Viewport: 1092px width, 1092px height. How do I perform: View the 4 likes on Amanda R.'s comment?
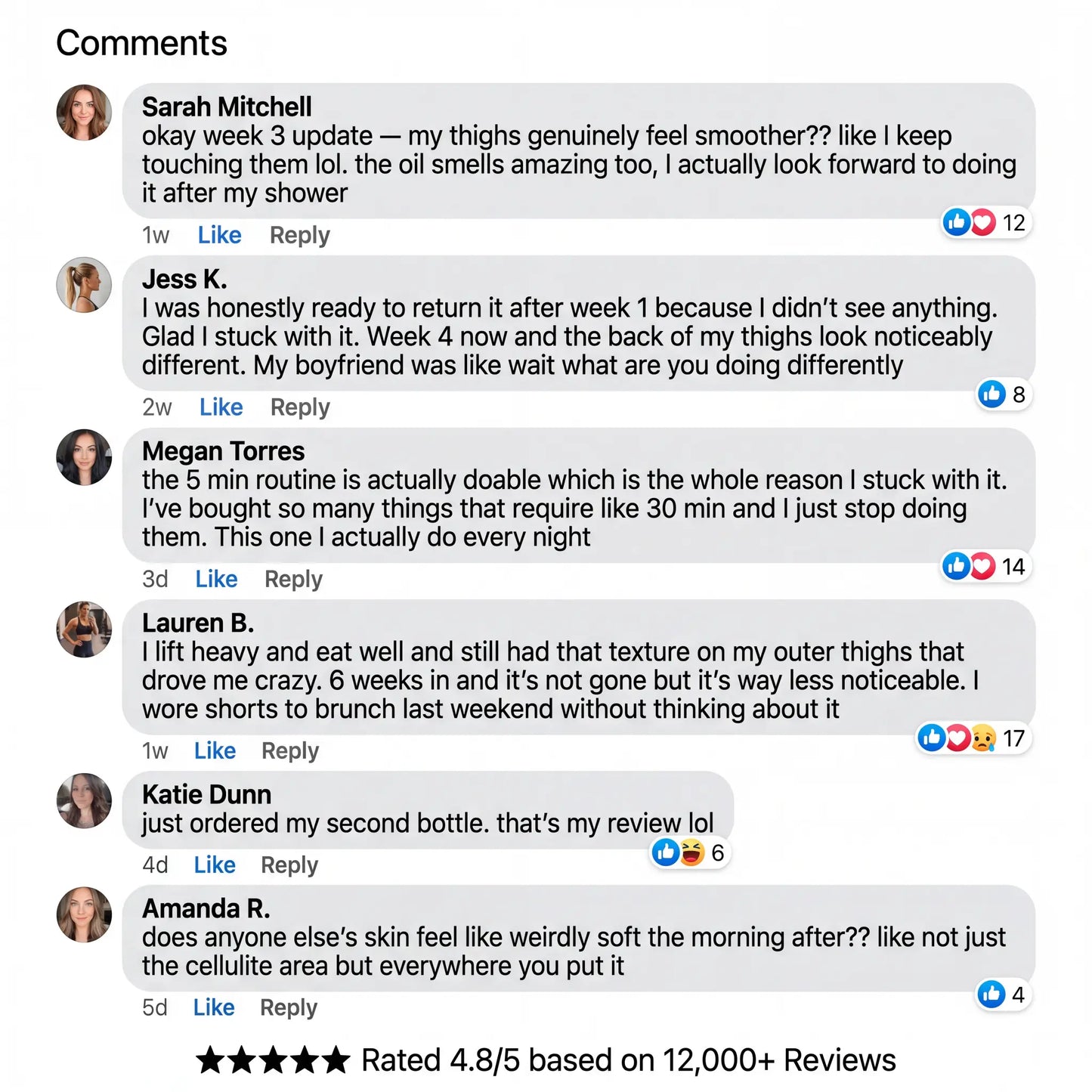coord(1004,995)
